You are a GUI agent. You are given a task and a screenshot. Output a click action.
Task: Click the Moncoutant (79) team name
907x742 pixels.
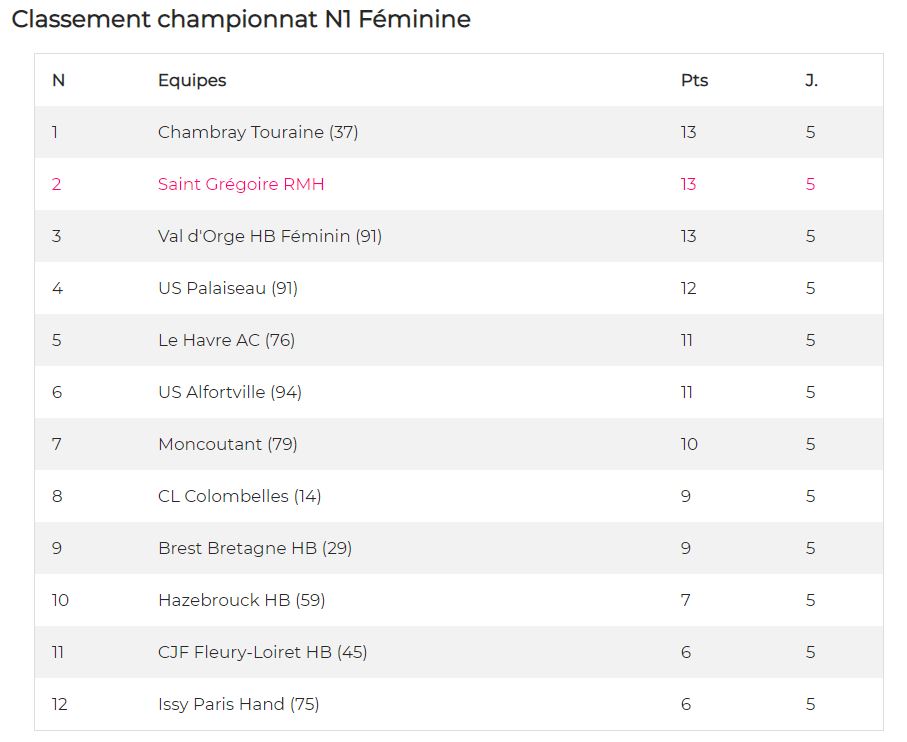(227, 444)
